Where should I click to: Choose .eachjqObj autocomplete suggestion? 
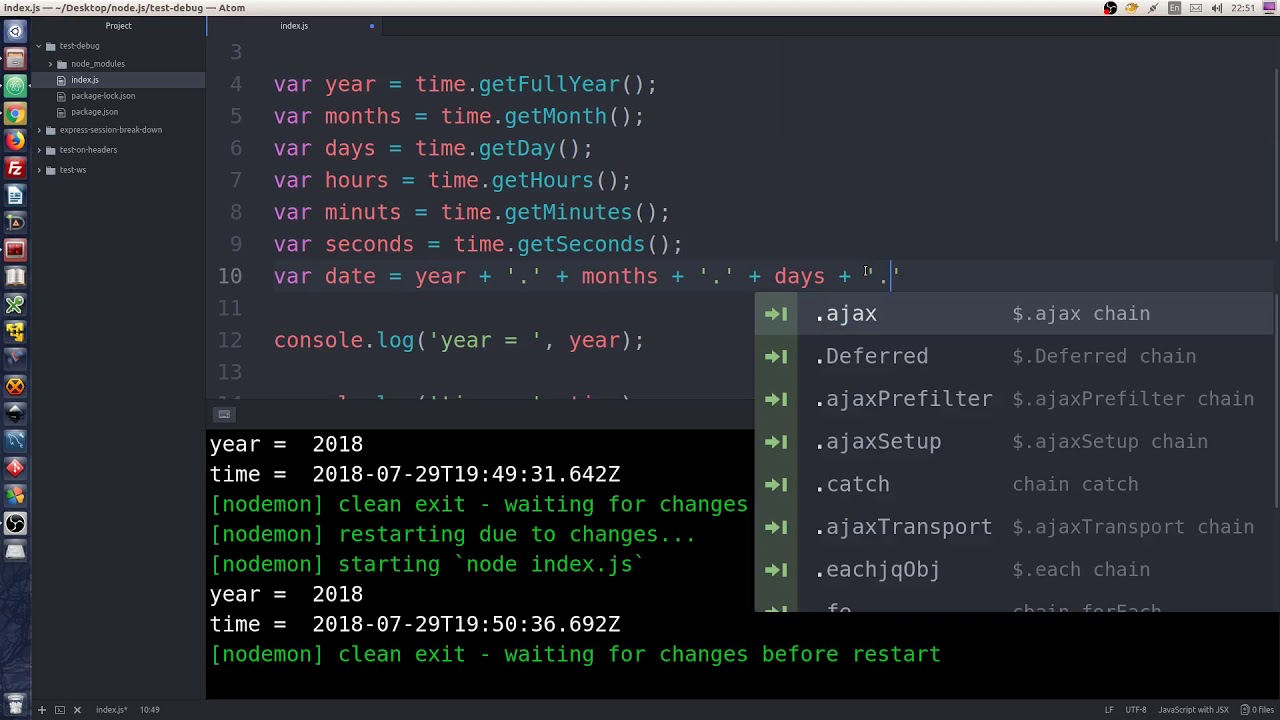(x=1016, y=570)
